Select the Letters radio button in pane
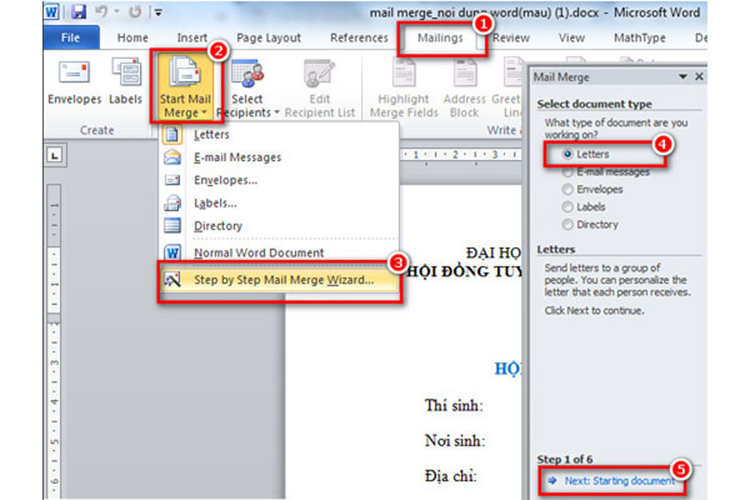The height and width of the screenshot is (500, 750). (x=567, y=154)
